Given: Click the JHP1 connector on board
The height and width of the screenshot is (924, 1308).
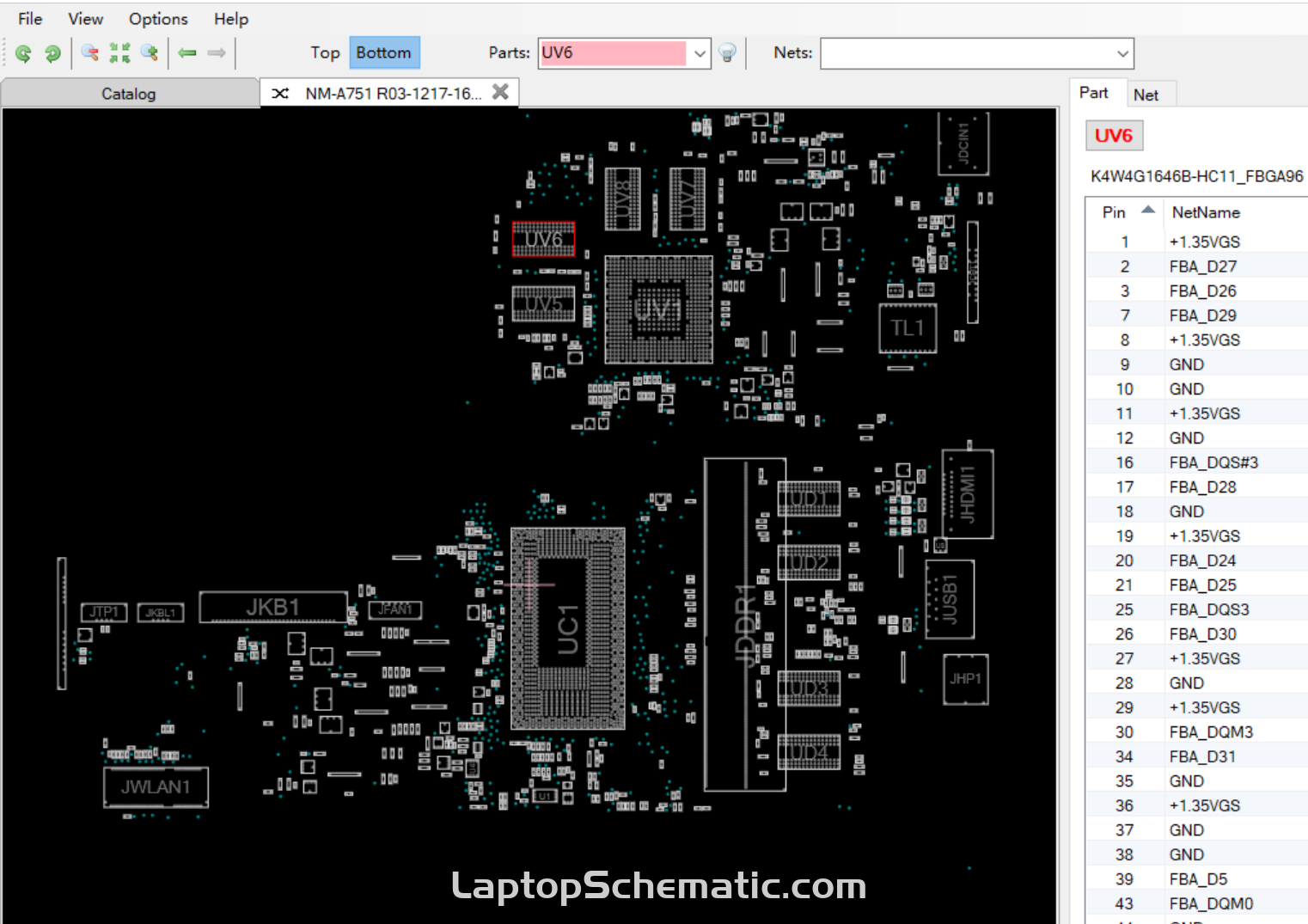Looking at the screenshot, I should click(966, 679).
